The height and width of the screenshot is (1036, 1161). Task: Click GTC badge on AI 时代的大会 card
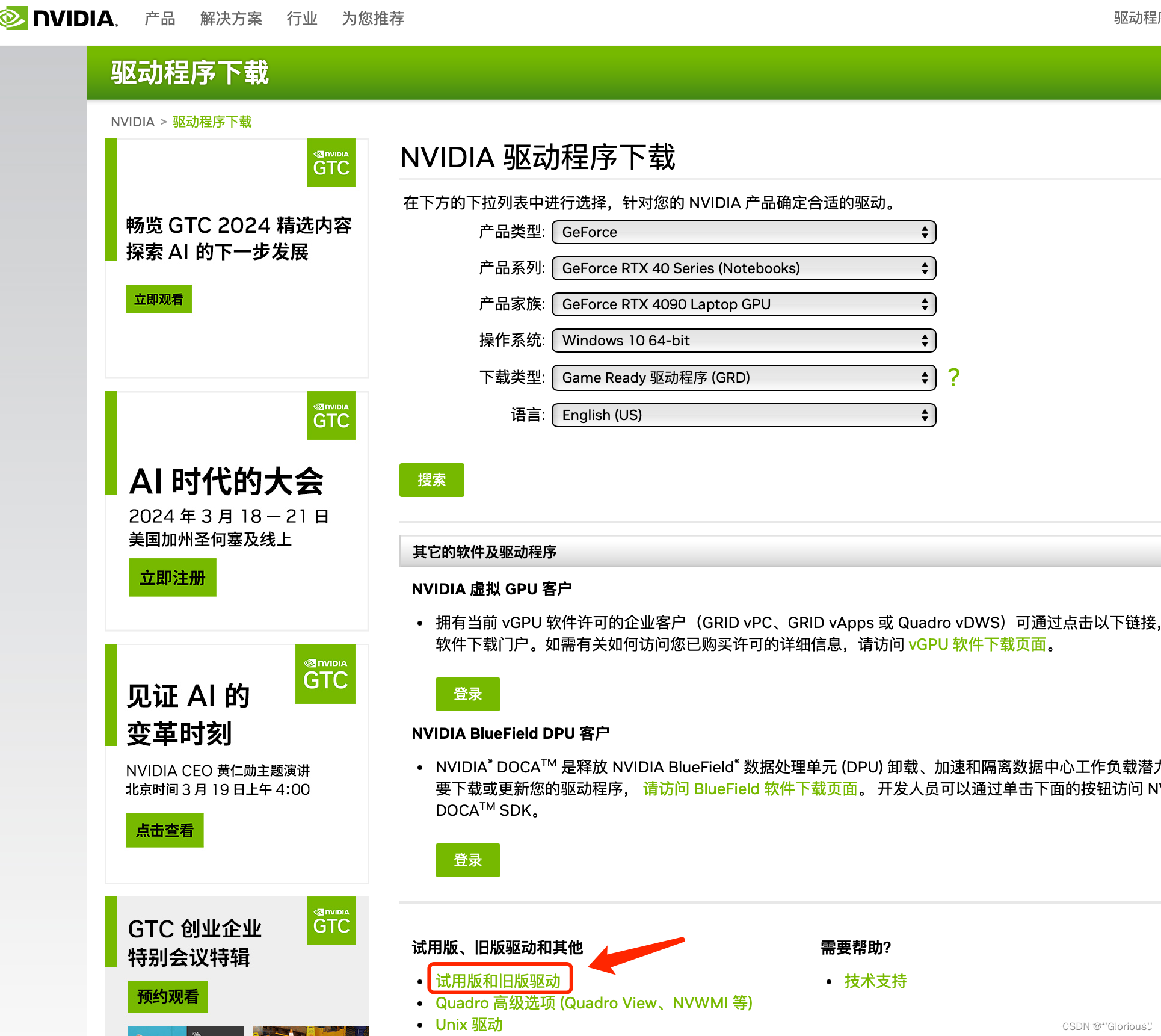[331, 416]
